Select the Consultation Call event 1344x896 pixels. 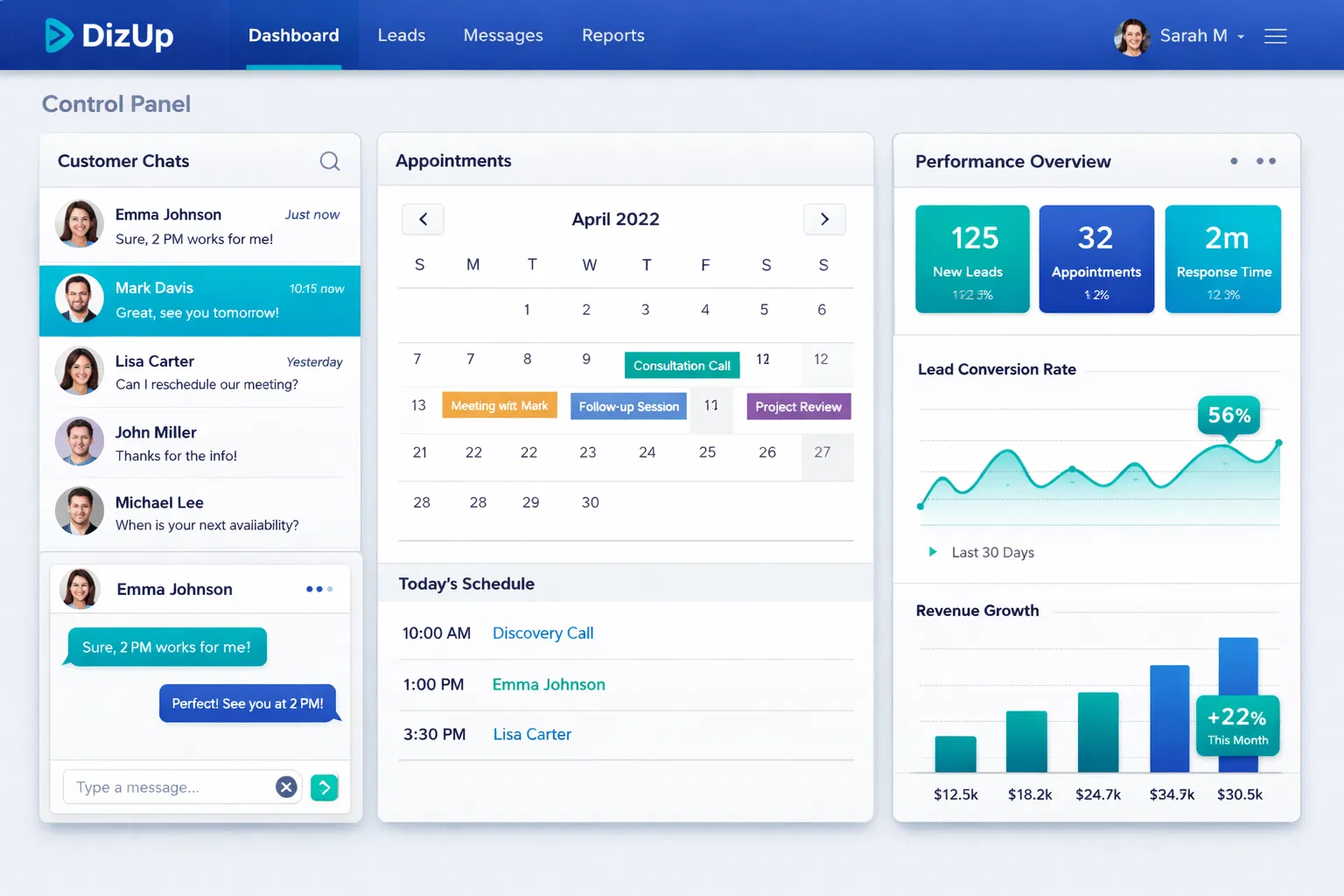[682, 365]
